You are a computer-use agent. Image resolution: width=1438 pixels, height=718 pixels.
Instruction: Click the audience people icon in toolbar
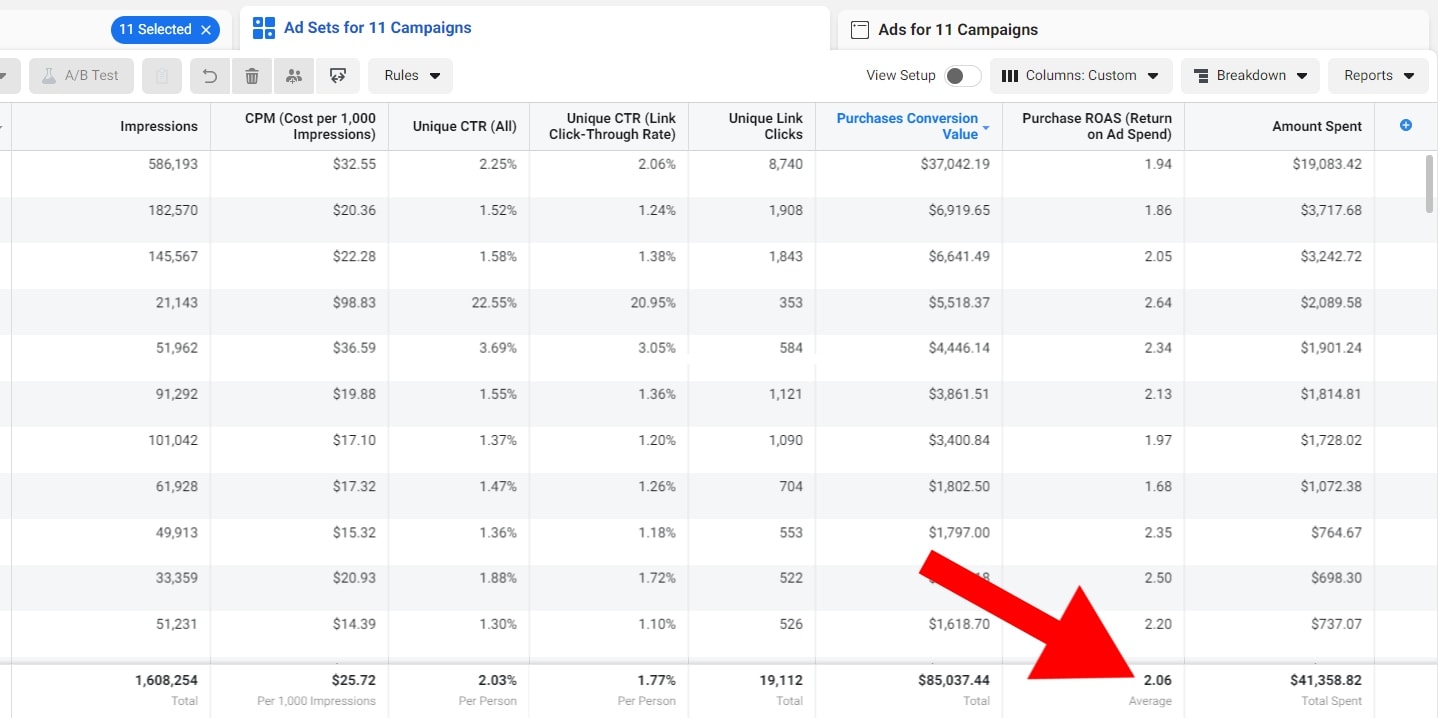(x=294, y=76)
